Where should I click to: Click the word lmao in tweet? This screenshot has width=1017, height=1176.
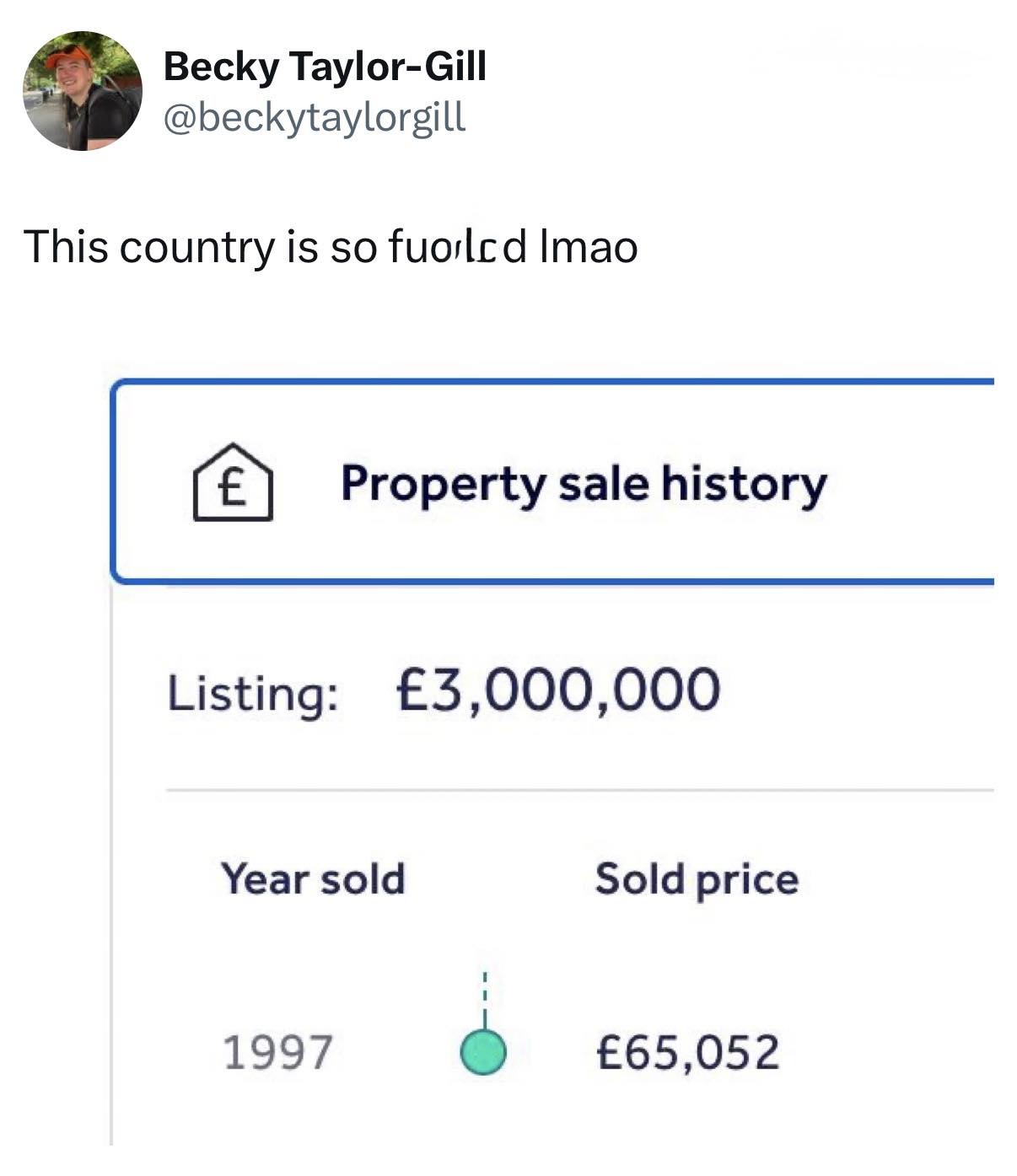588,247
